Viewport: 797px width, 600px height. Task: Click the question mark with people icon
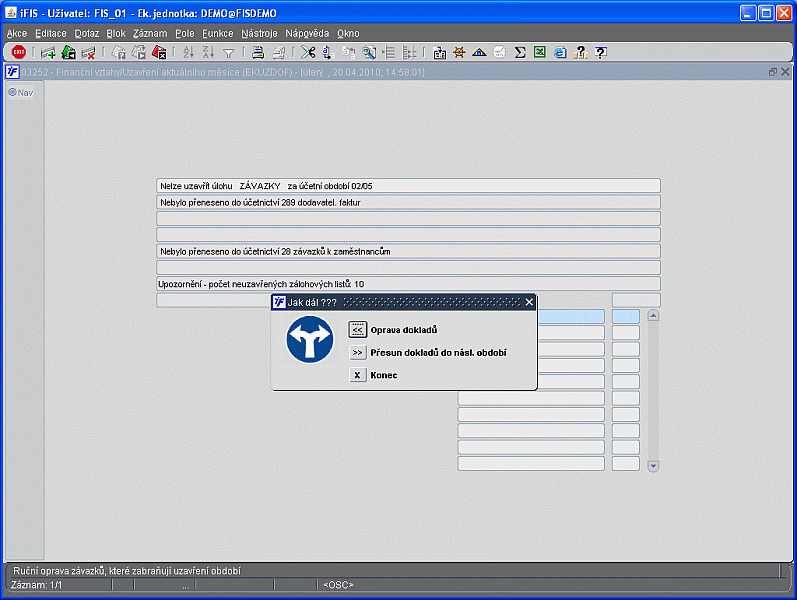580,52
